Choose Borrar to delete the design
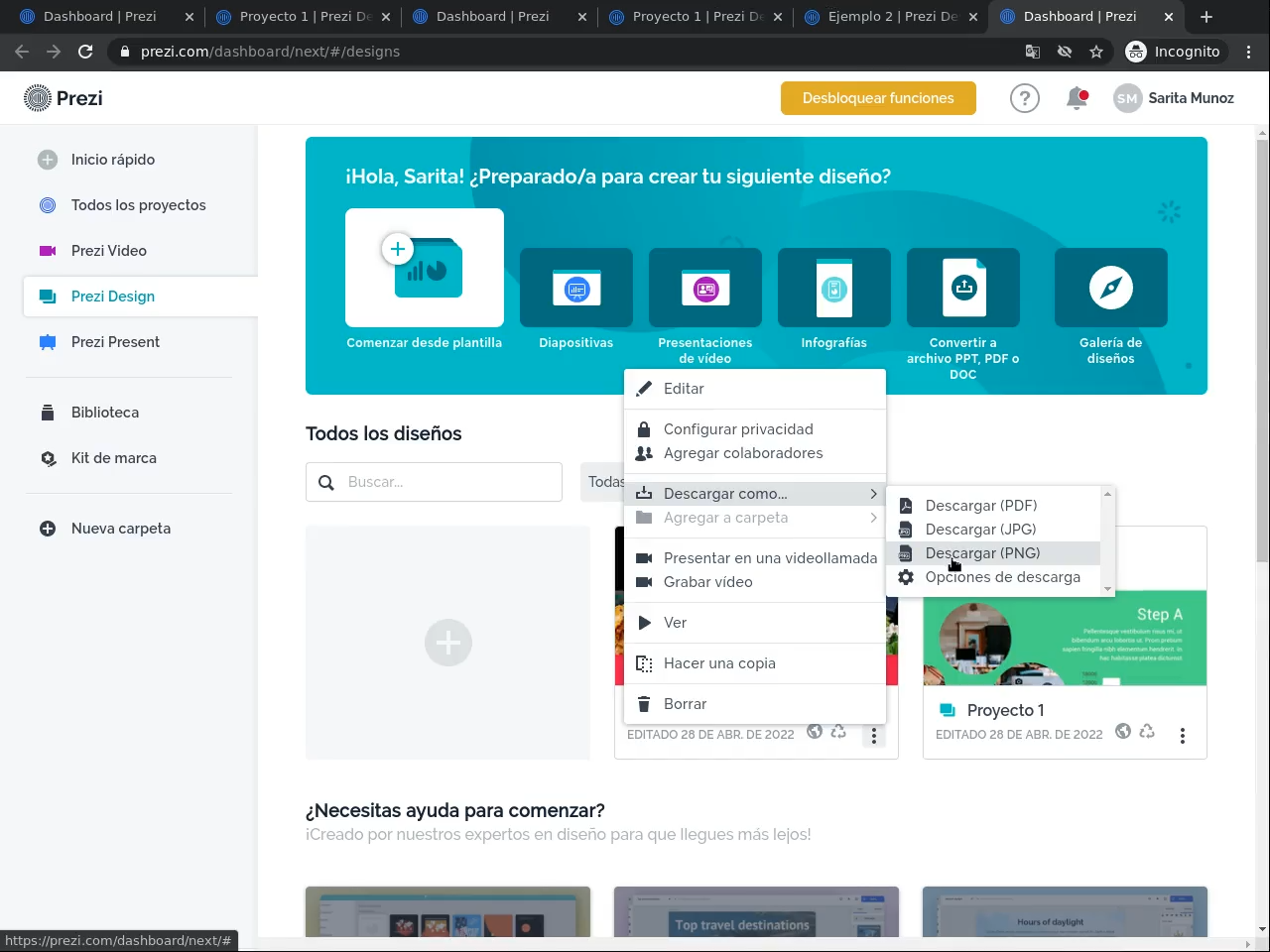The width and height of the screenshot is (1270, 952). tap(755, 704)
